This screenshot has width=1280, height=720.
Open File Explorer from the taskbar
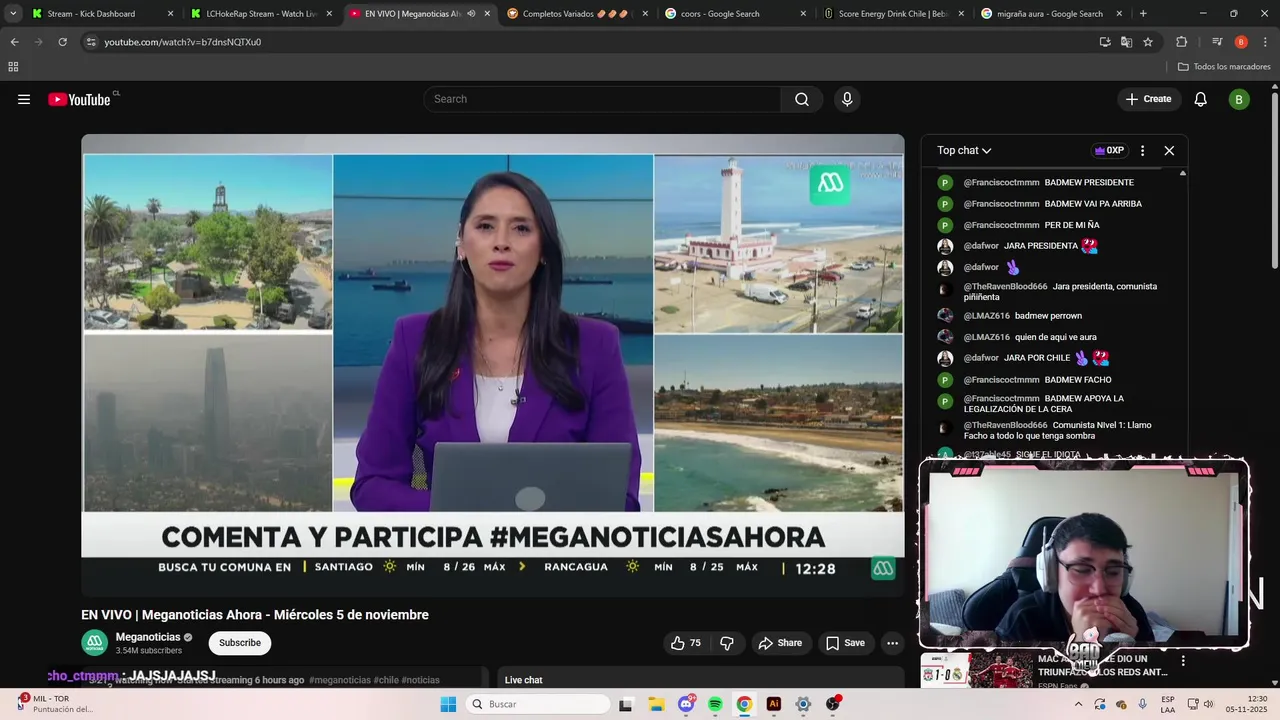[x=655, y=704]
